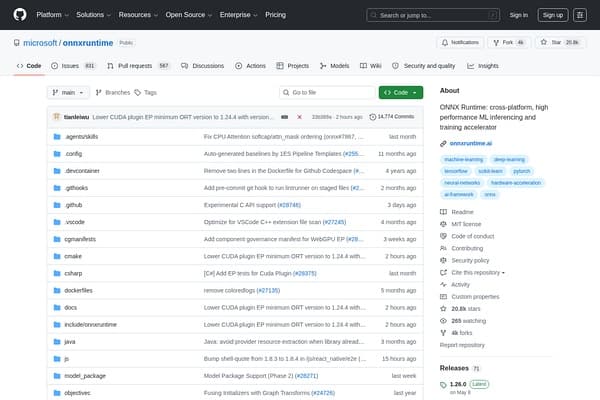The image size is (600, 400).
Task: Open the docs folder
Action: tap(70, 308)
